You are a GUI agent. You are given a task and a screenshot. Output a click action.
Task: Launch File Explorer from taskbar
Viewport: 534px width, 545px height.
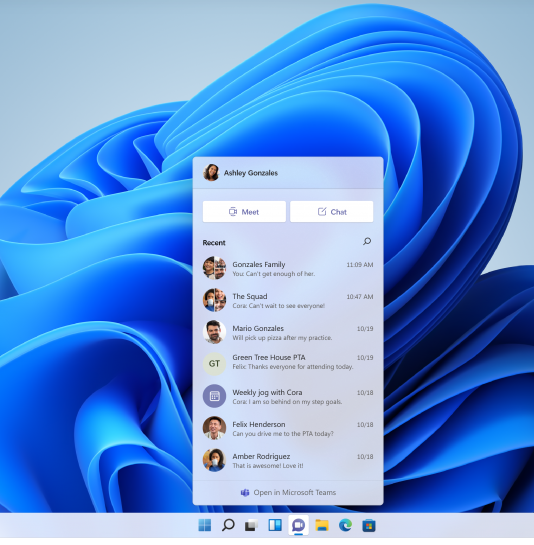322,525
